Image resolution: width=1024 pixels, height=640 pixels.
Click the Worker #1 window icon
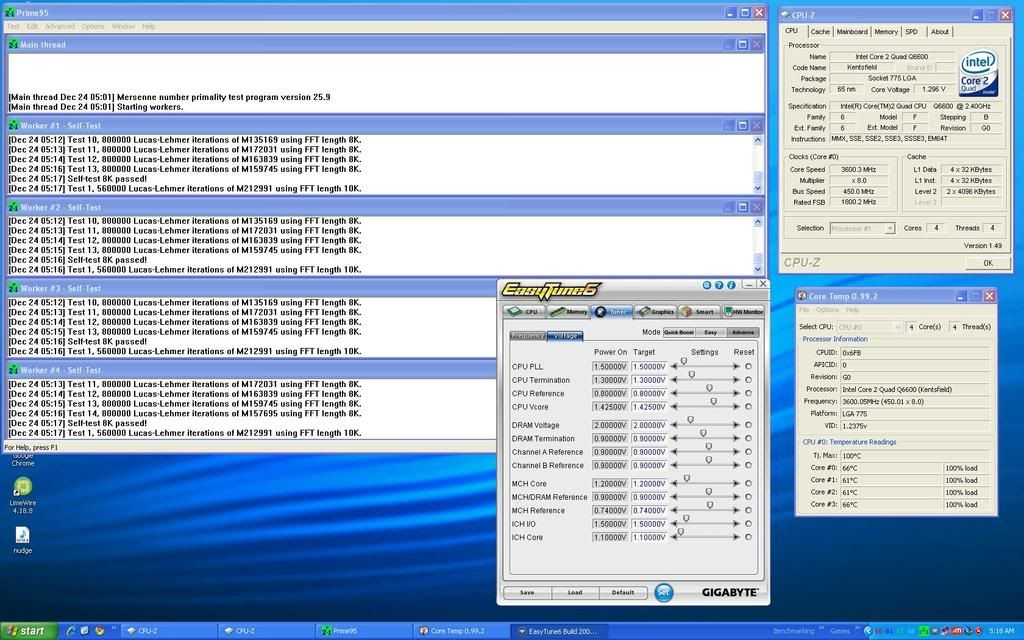tap(13, 125)
